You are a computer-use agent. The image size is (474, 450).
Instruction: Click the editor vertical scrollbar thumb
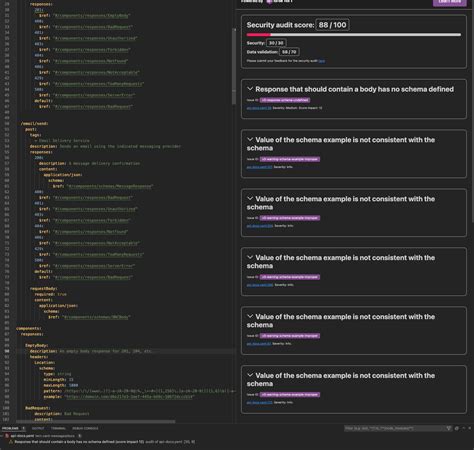point(234,67)
